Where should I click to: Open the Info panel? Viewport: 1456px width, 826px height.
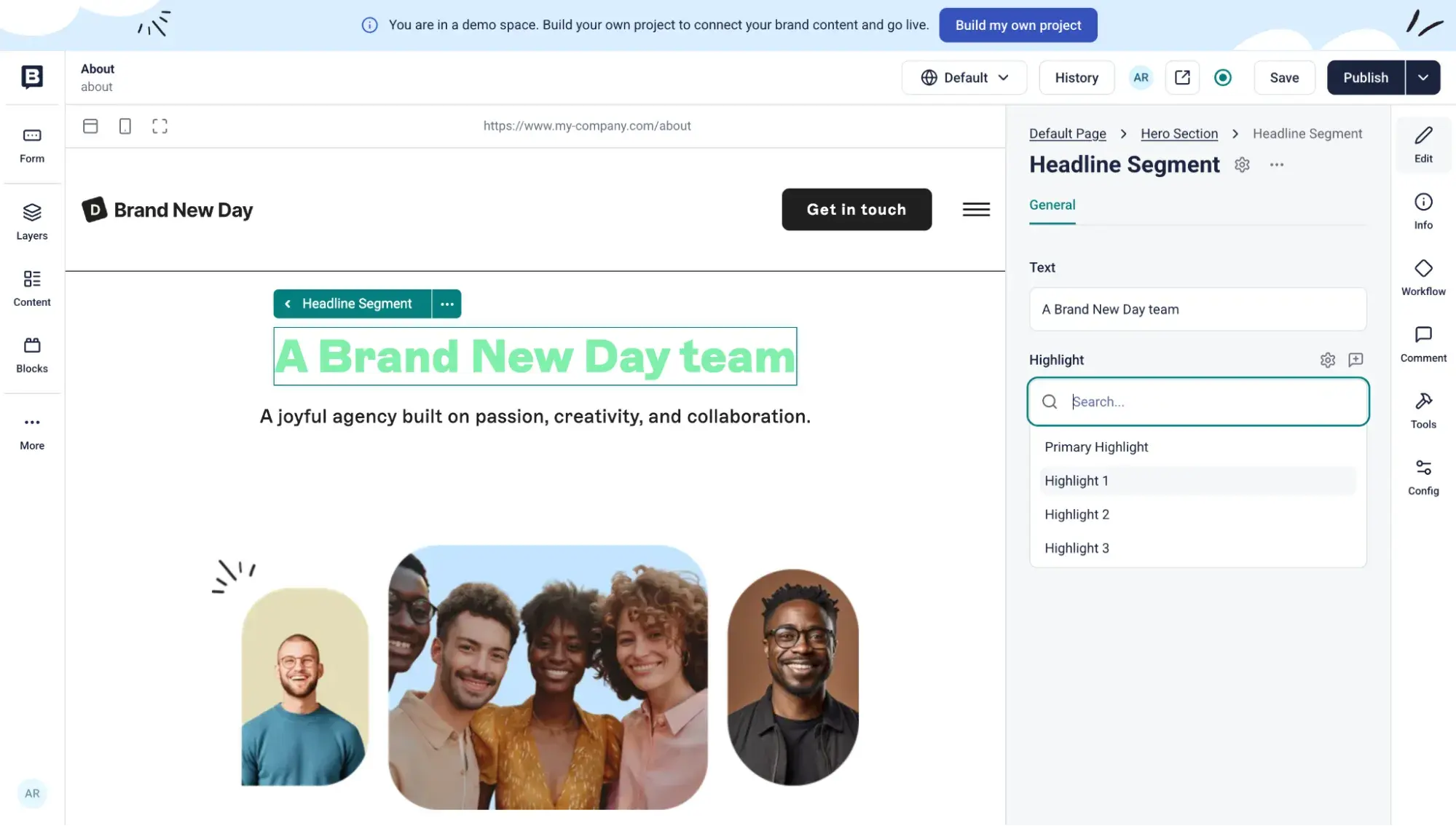coord(1422,210)
